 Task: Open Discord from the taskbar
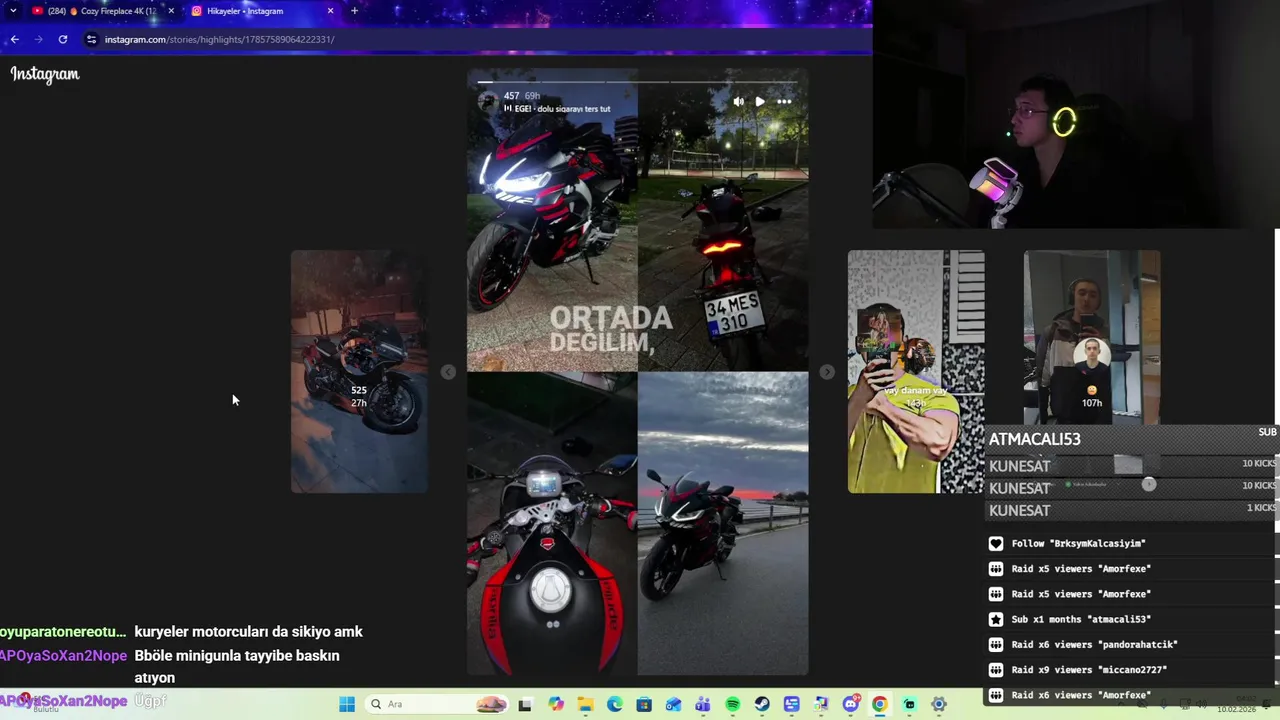tap(850, 704)
